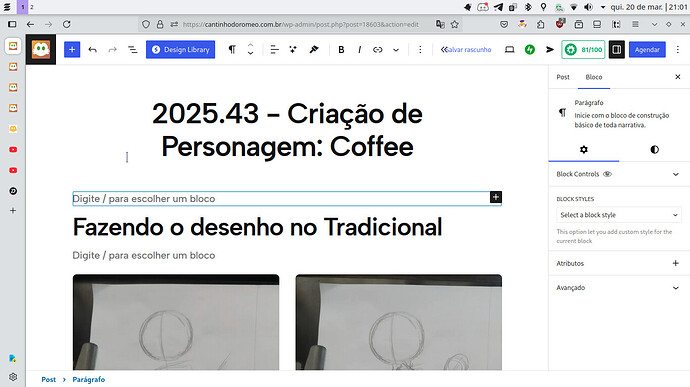
Task: Switch to the block styles half-circle tab
Action: 654,150
